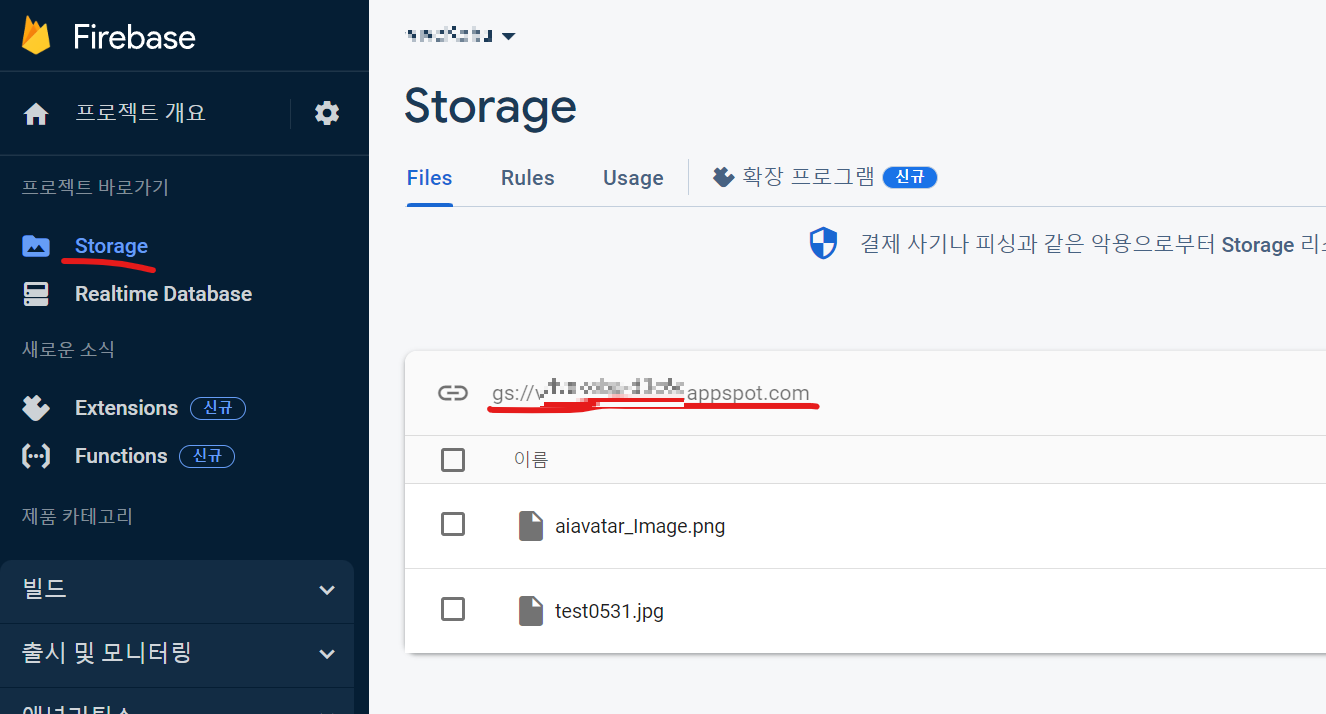Click the 제품 카테고리 heading

pos(77,517)
